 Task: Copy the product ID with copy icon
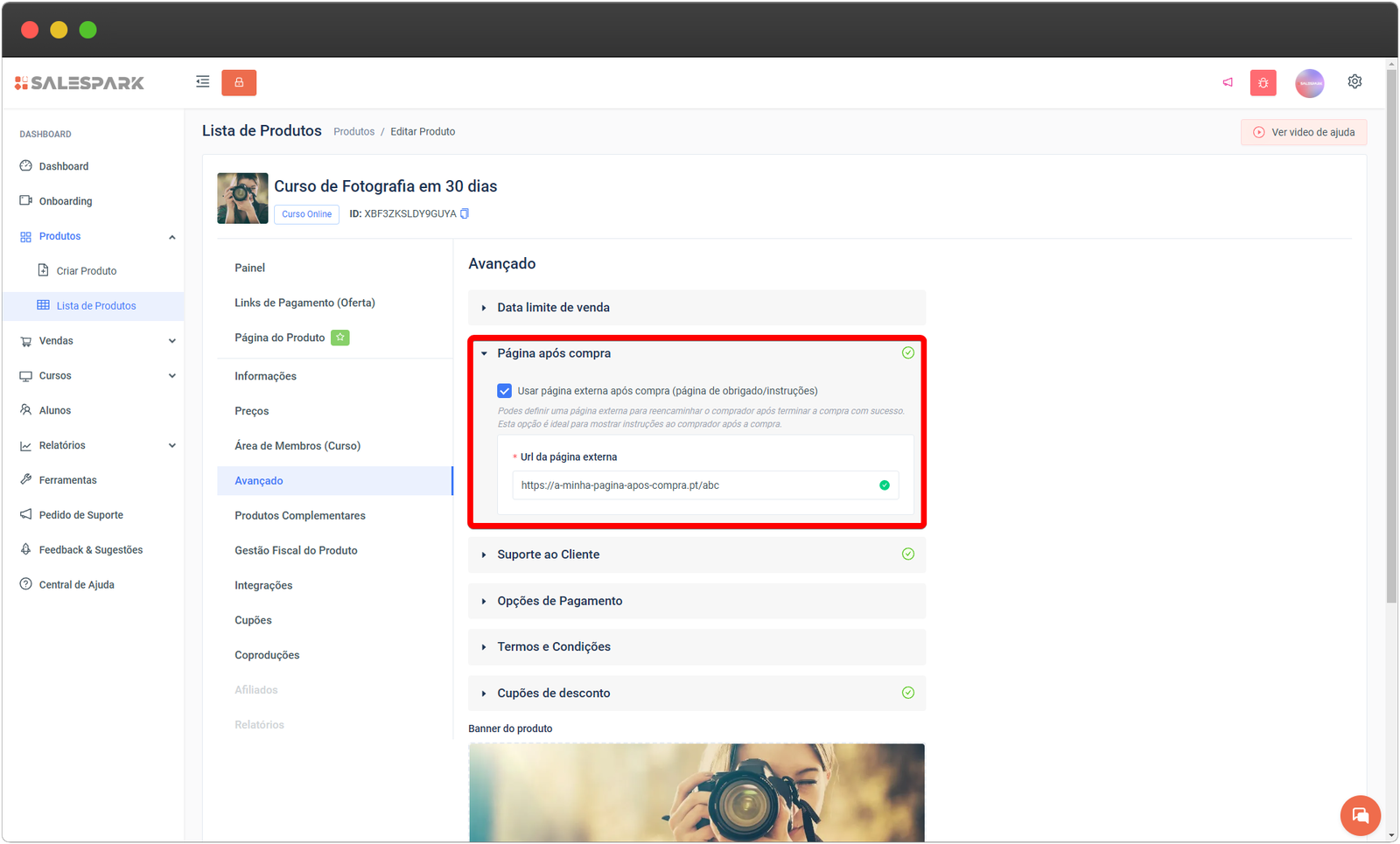tap(465, 213)
